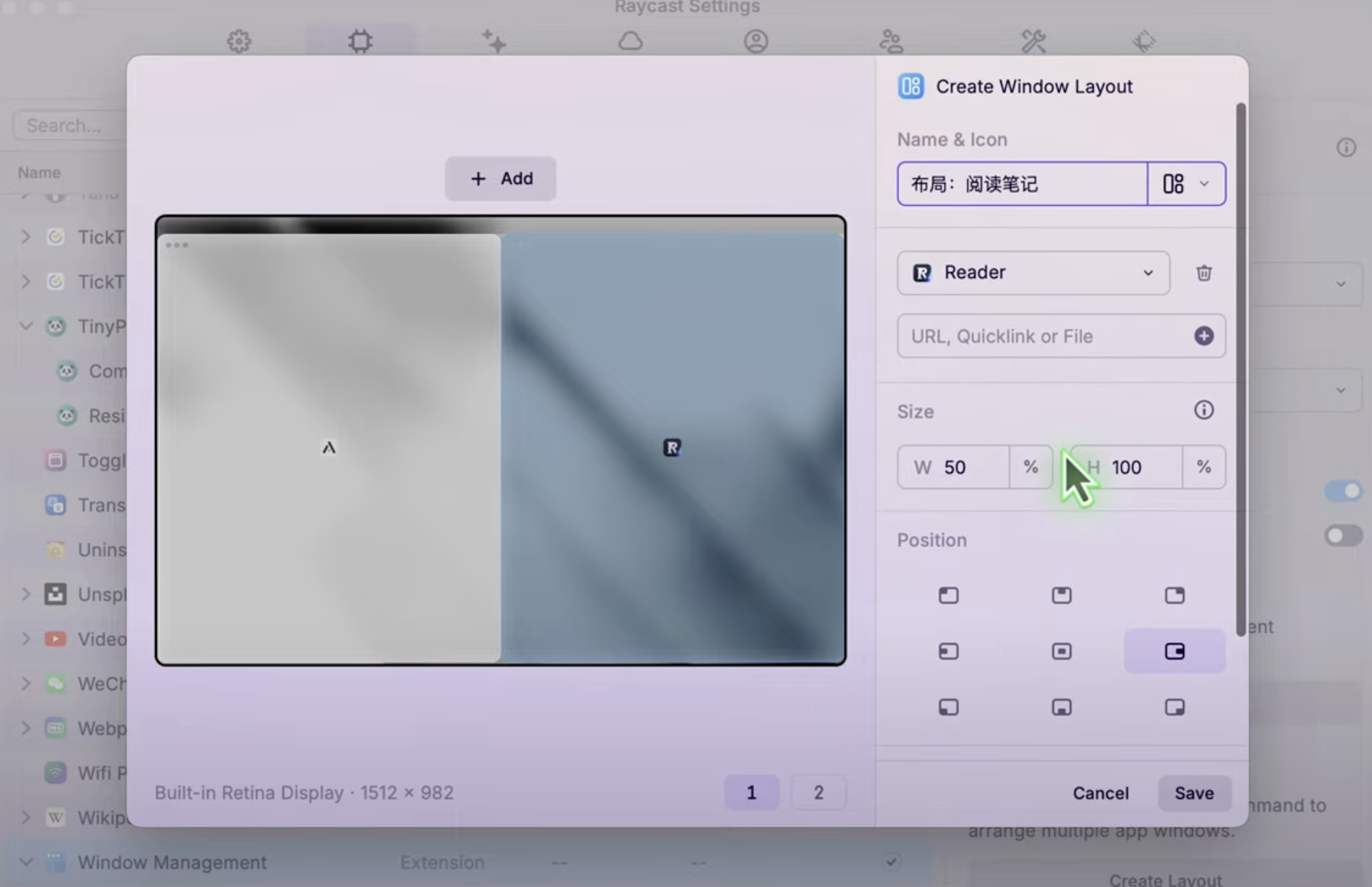The image size is (1372, 887).
Task: Click the Save button
Action: coord(1194,793)
